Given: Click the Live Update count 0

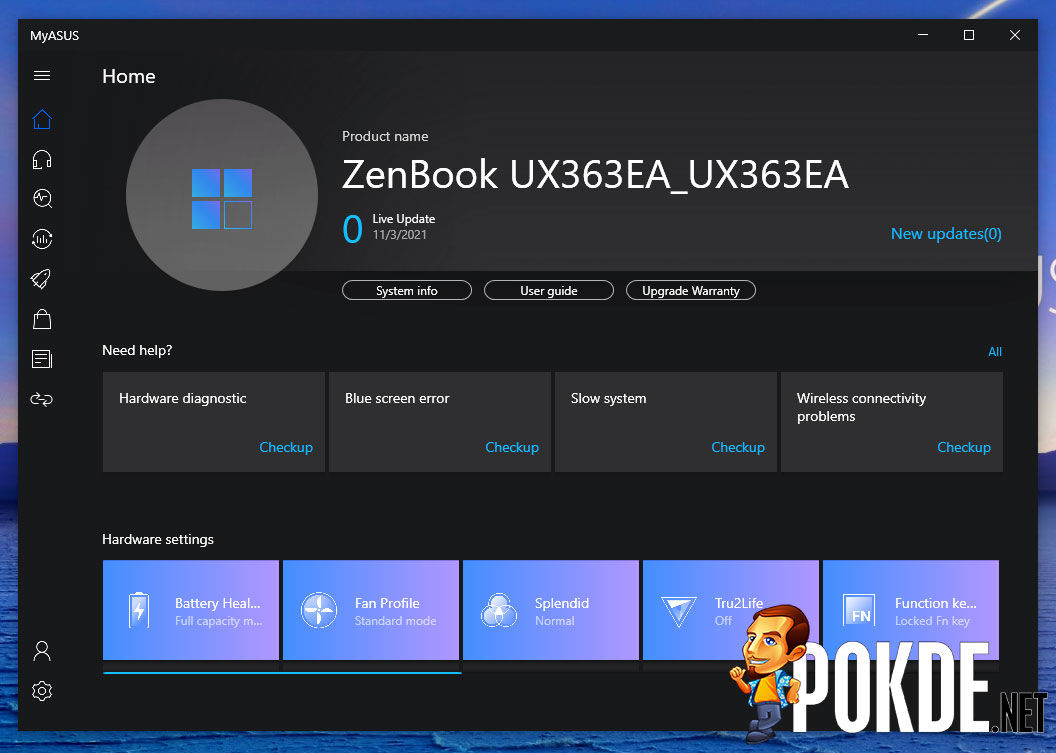Looking at the screenshot, I should [352, 229].
